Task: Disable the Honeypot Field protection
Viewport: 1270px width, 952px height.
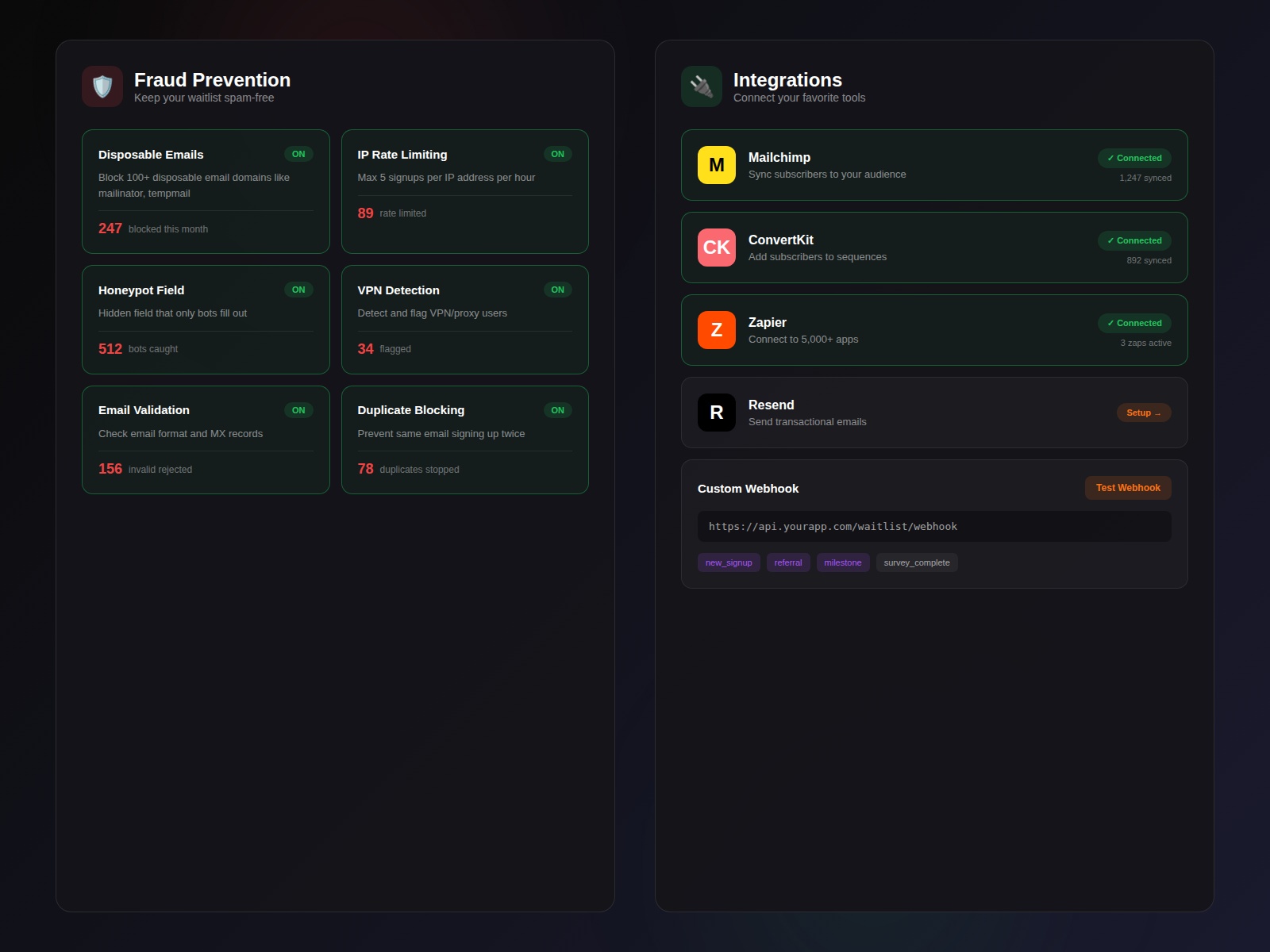Action: (x=299, y=290)
